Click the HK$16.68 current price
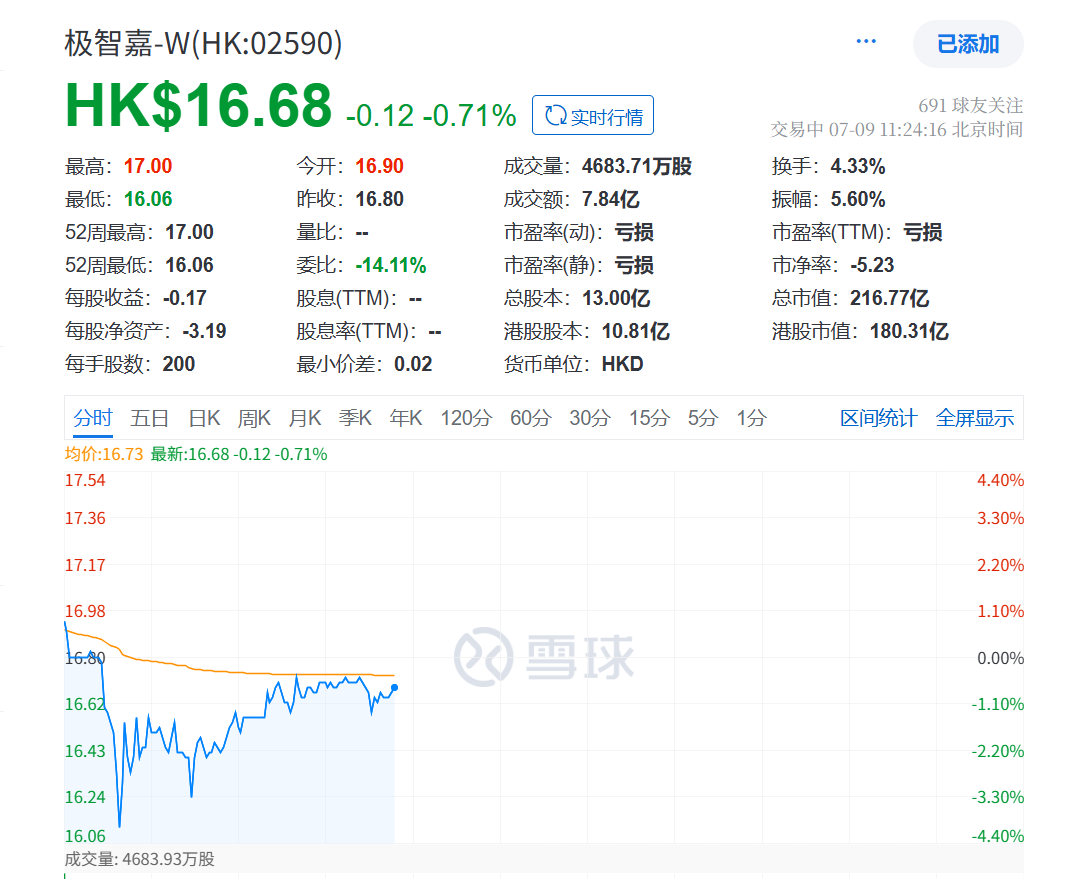Viewport: 1065px width, 879px height. tap(198, 105)
